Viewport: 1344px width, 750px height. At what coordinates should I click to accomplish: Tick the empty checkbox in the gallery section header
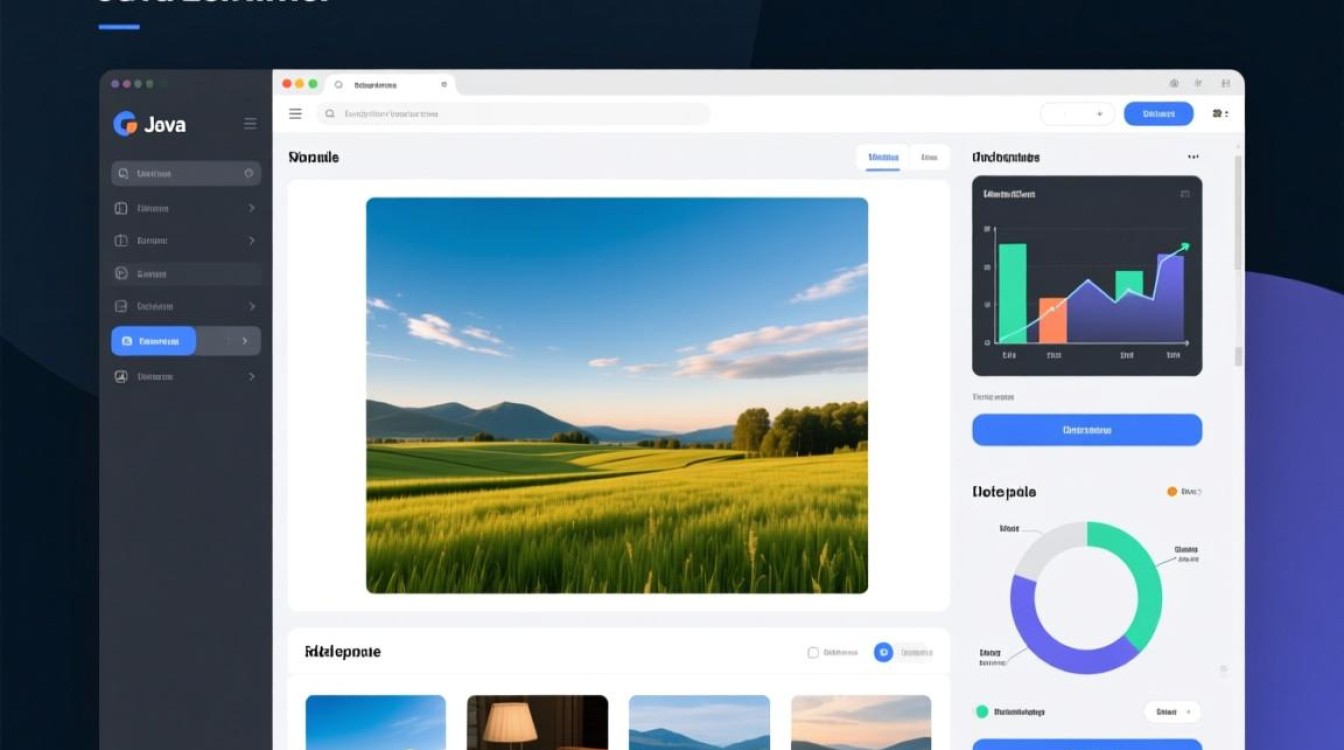[813, 653]
